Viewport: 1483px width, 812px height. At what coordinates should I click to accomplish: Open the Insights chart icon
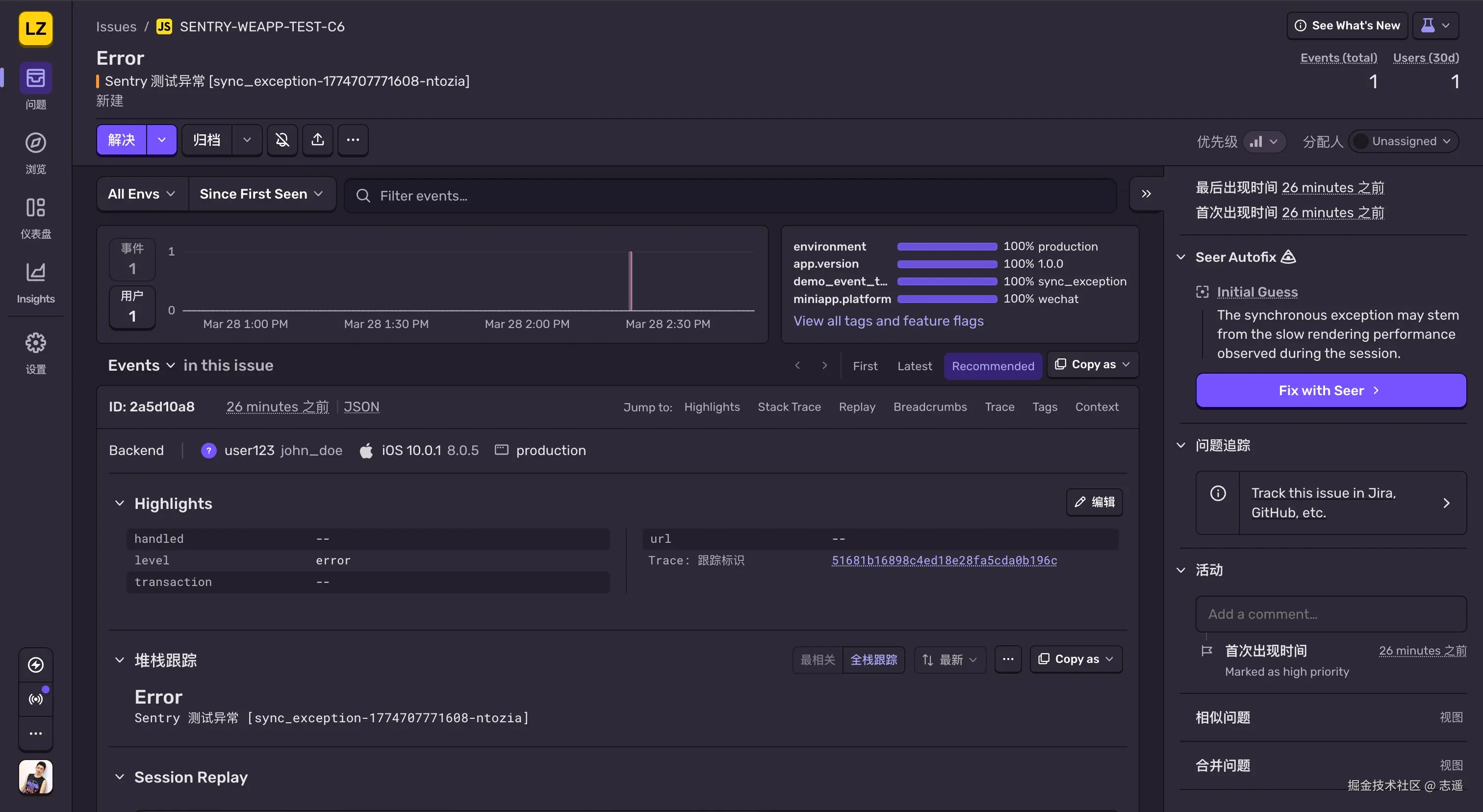36,272
